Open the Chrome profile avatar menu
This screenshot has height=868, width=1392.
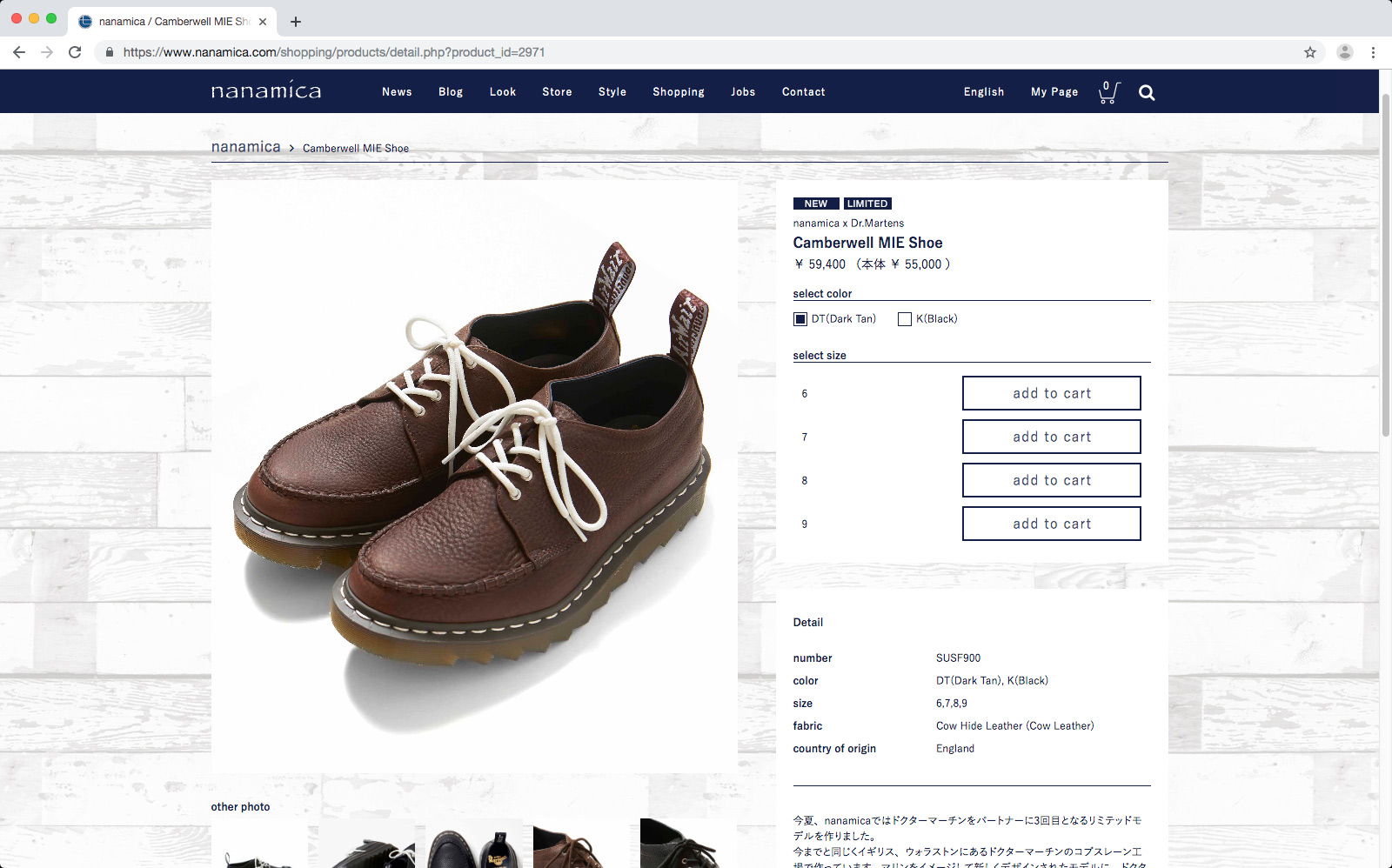tap(1345, 52)
